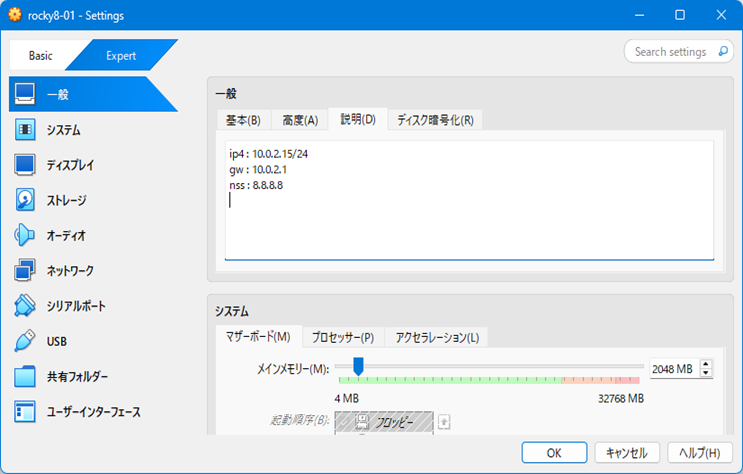This screenshot has height=474, width=743.
Task: Click the 2048 MB memory value field
Action: [674, 368]
